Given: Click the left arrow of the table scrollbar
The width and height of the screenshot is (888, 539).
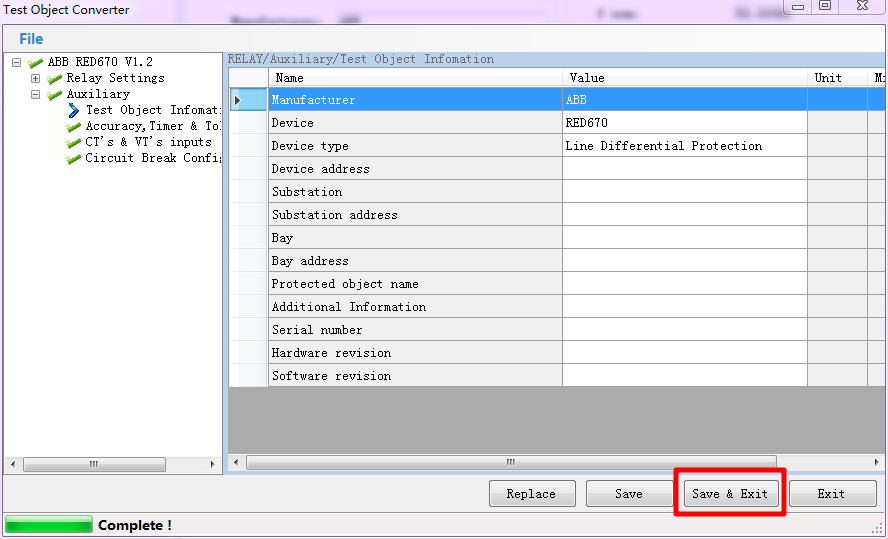Looking at the screenshot, I should [x=236, y=463].
